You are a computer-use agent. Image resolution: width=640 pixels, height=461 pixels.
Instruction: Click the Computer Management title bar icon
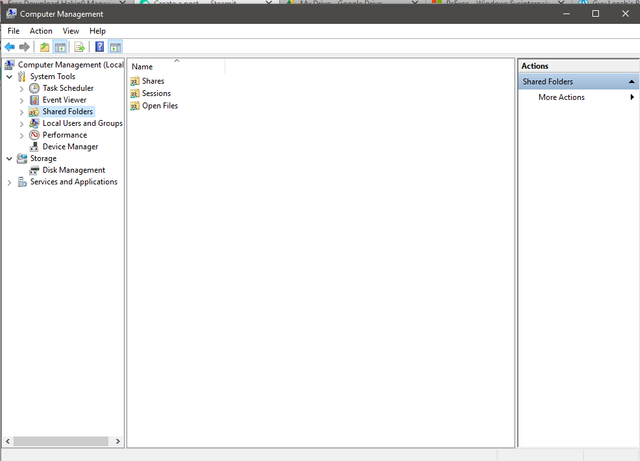[x=11, y=14]
